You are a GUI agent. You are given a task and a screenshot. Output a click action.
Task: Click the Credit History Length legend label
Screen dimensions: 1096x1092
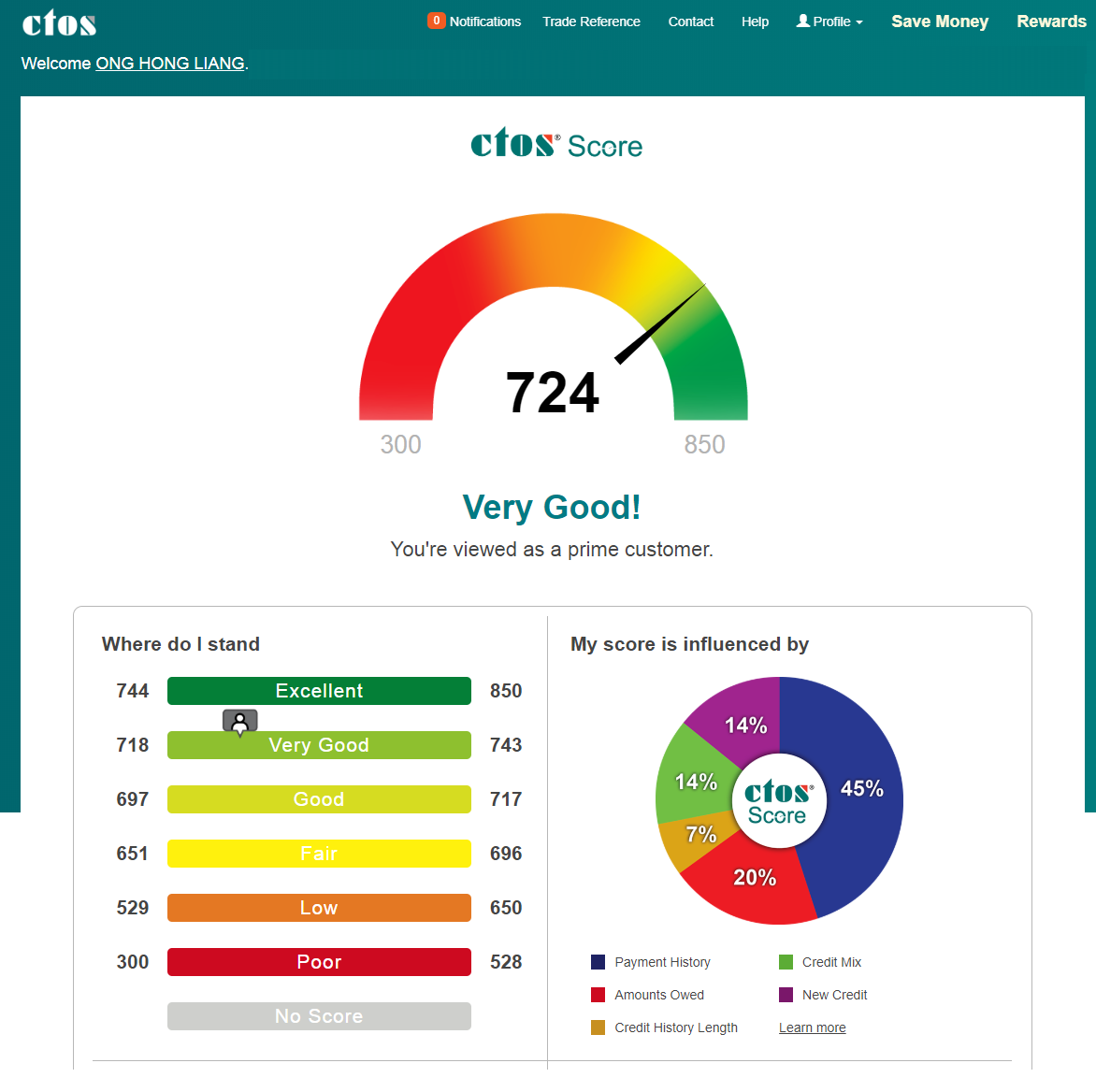[x=676, y=1027]
